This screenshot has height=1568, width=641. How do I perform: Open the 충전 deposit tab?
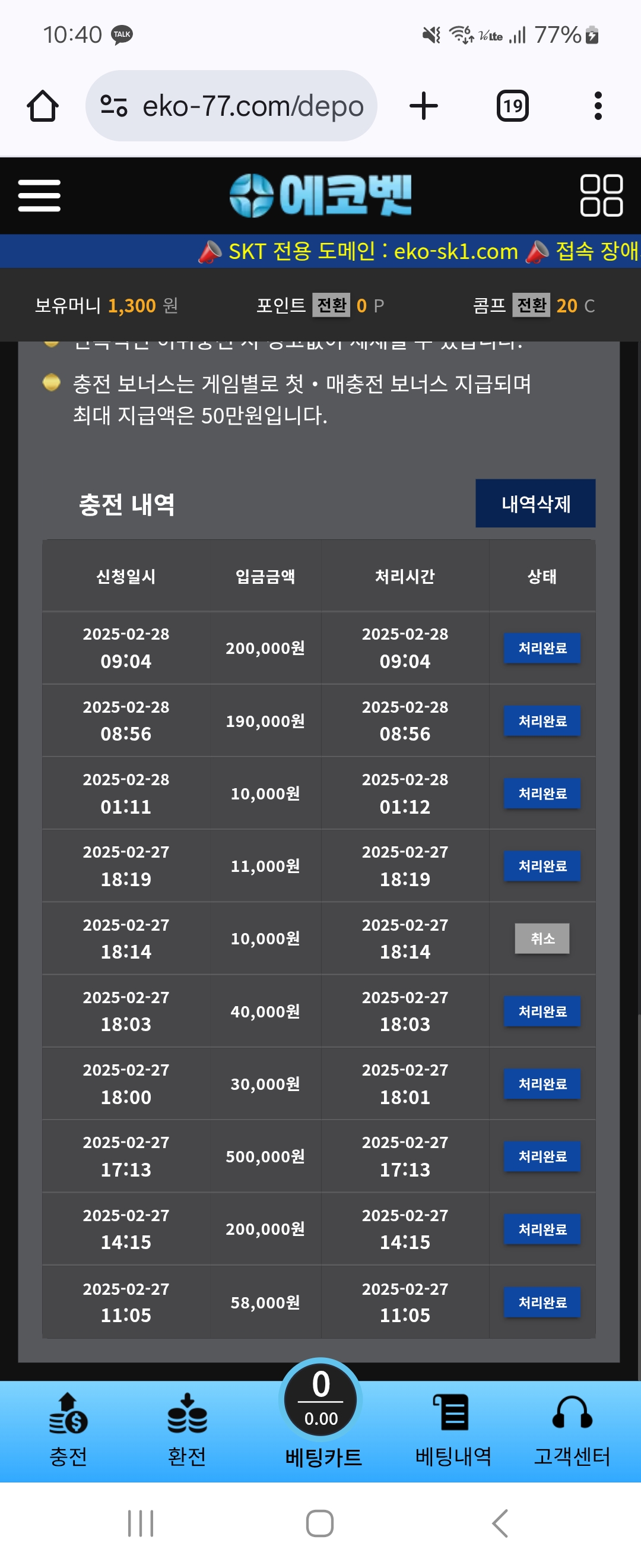[x=68, y=1430]
